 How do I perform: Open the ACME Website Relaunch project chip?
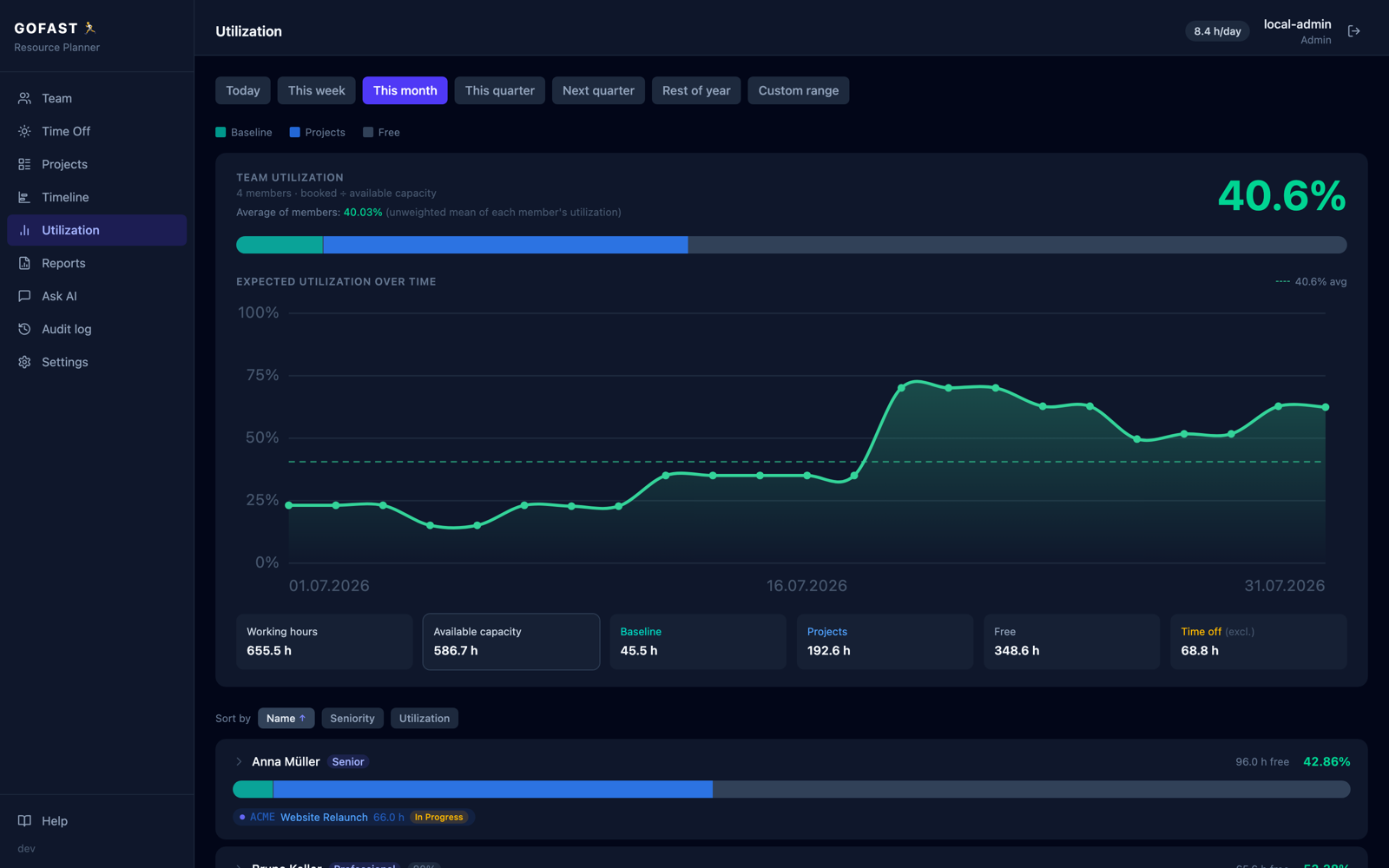pos(353,817)
